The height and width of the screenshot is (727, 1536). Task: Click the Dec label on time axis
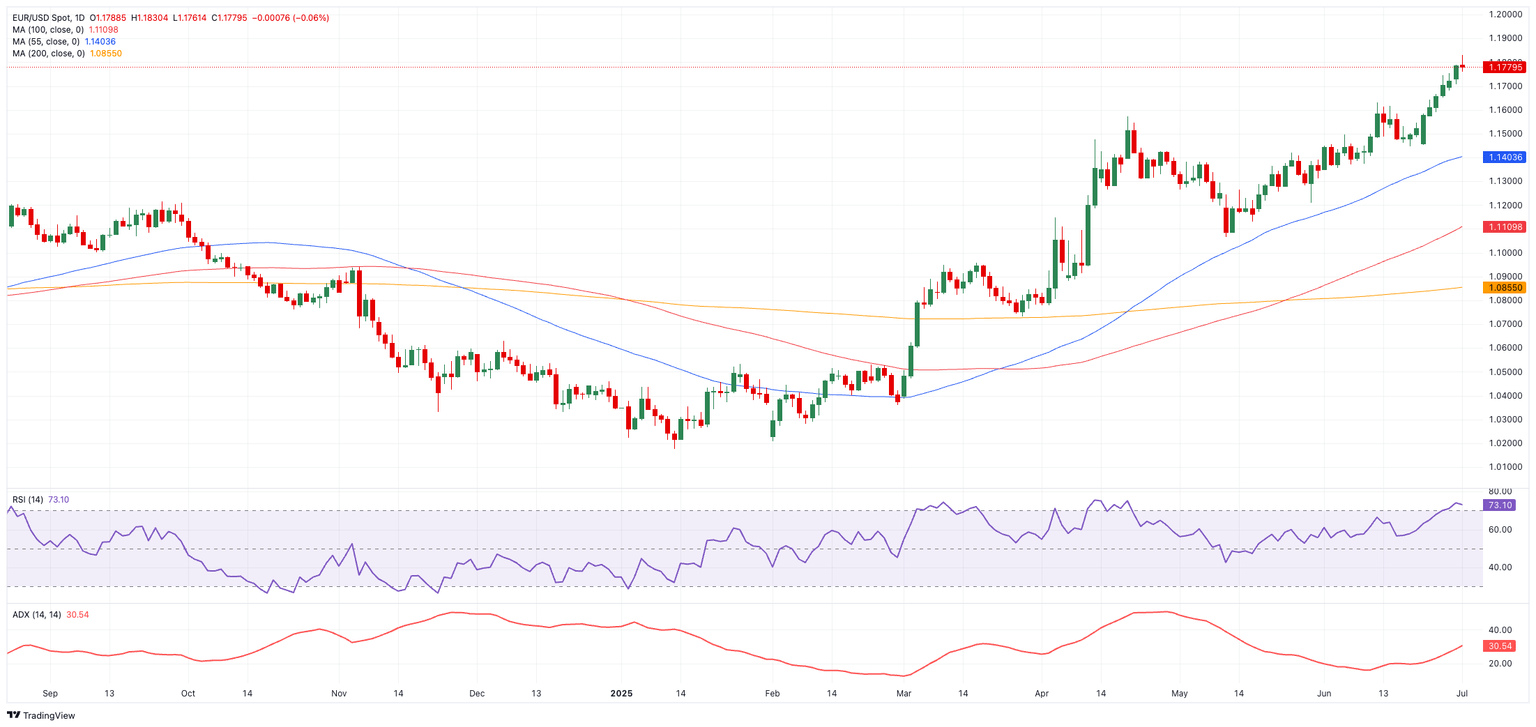476,692
